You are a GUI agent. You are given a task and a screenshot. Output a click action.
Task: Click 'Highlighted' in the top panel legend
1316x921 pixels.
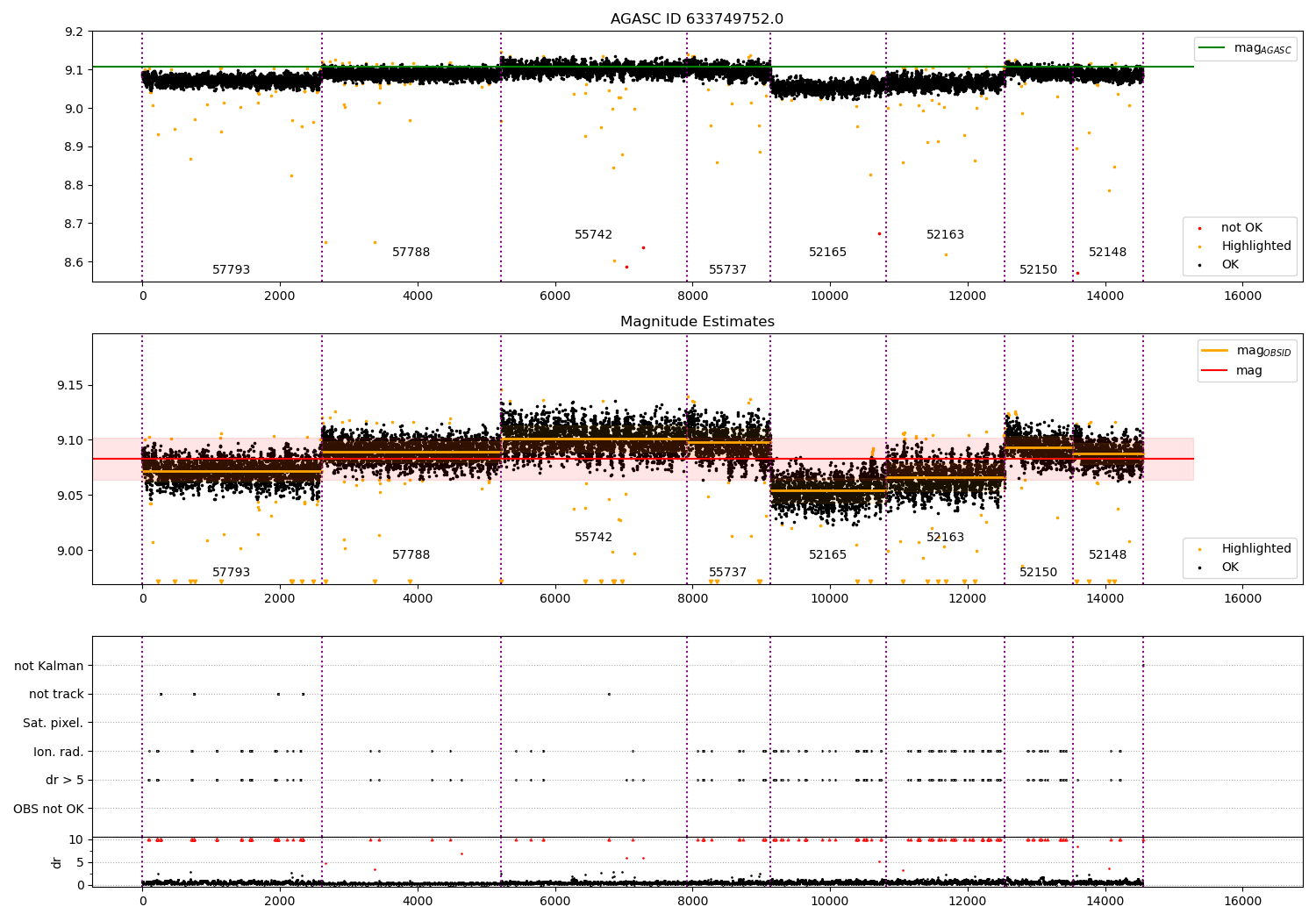(x=1256, y=246)
